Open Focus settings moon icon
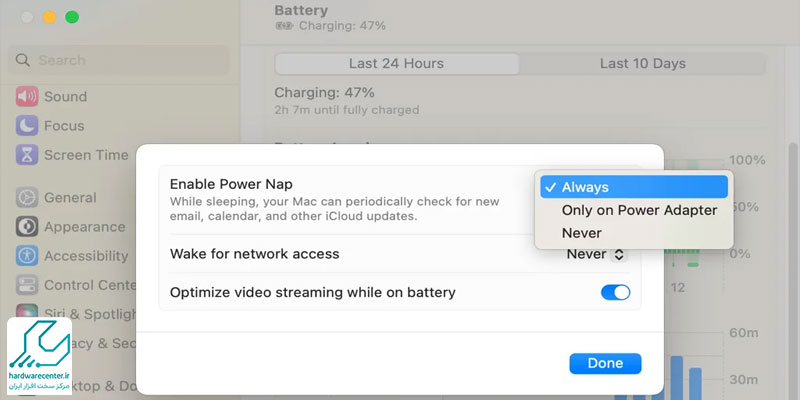 (x=26, y=126)
